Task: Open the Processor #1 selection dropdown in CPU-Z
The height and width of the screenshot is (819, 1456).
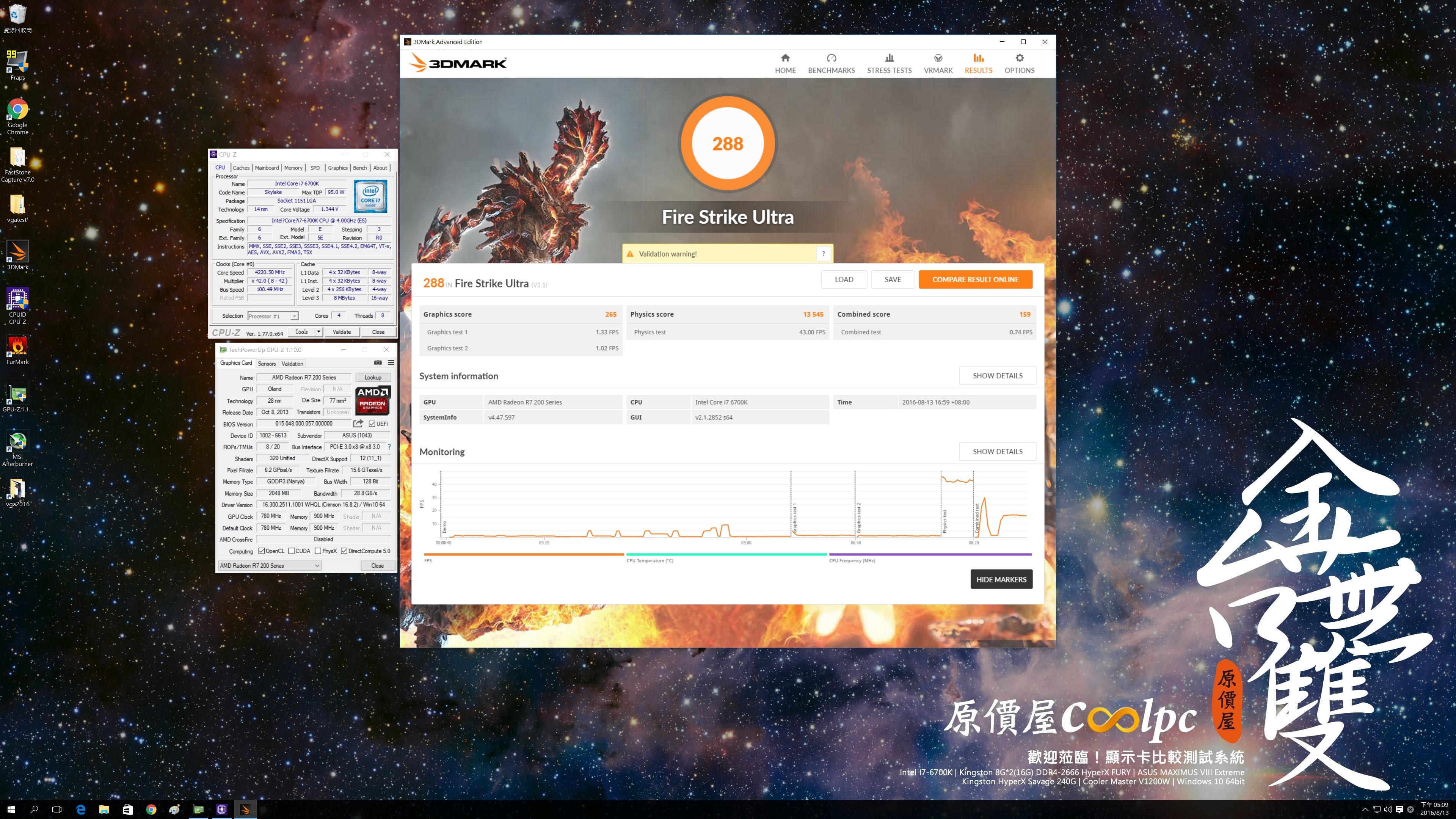Action: click(x=273, y=316)
